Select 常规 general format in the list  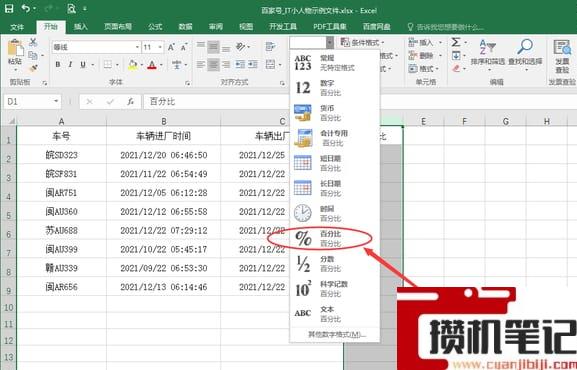tap(334, 63)
